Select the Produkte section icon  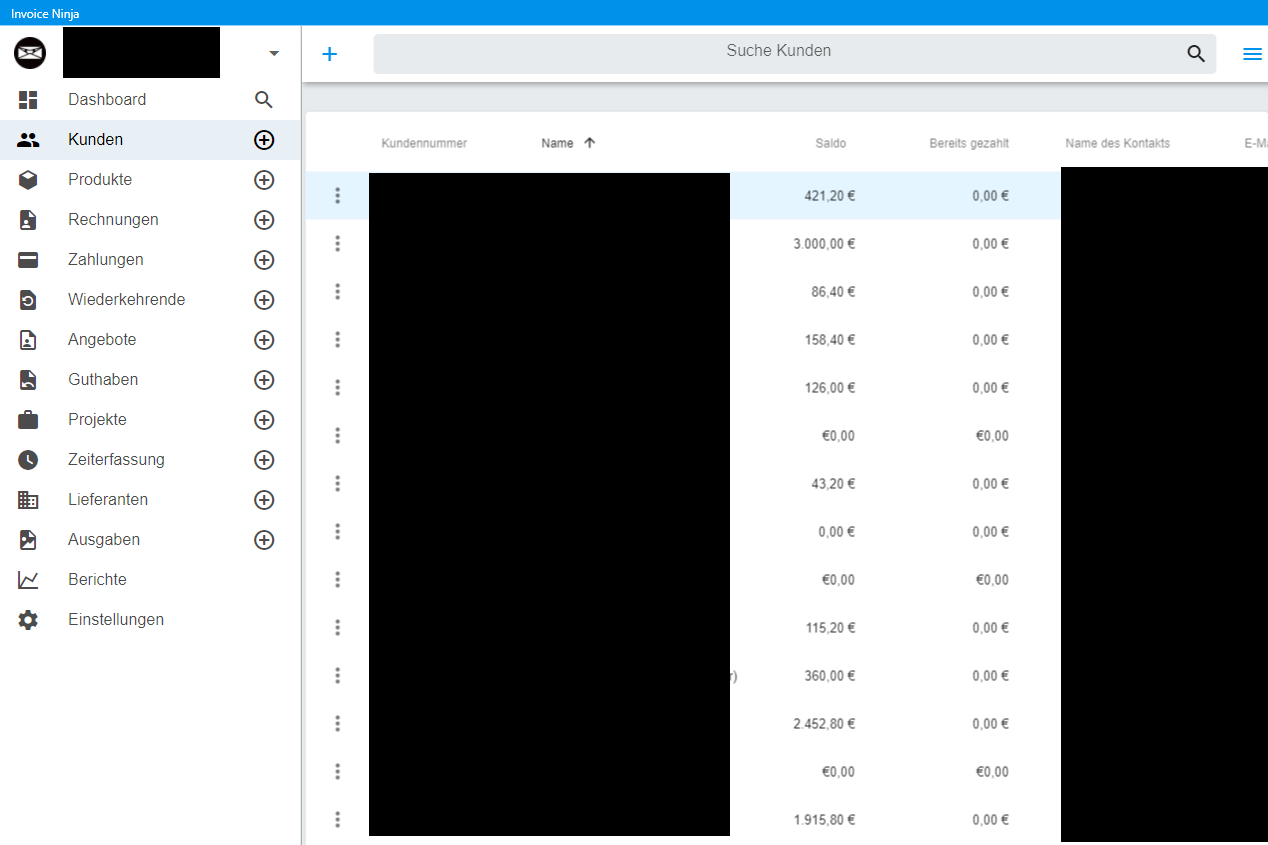pos(27,179)
